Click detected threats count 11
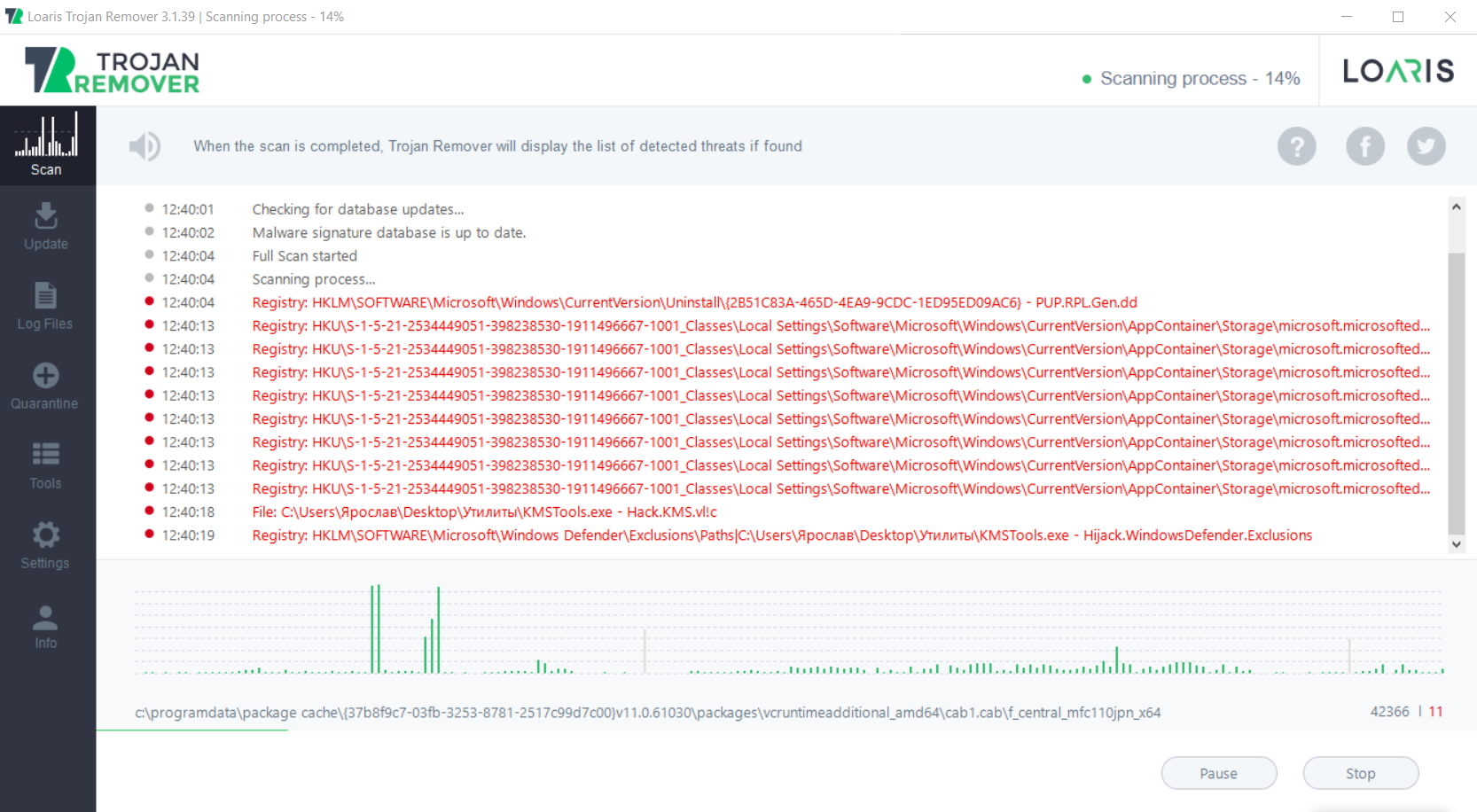1477x812 pixels. point(1435,711)
